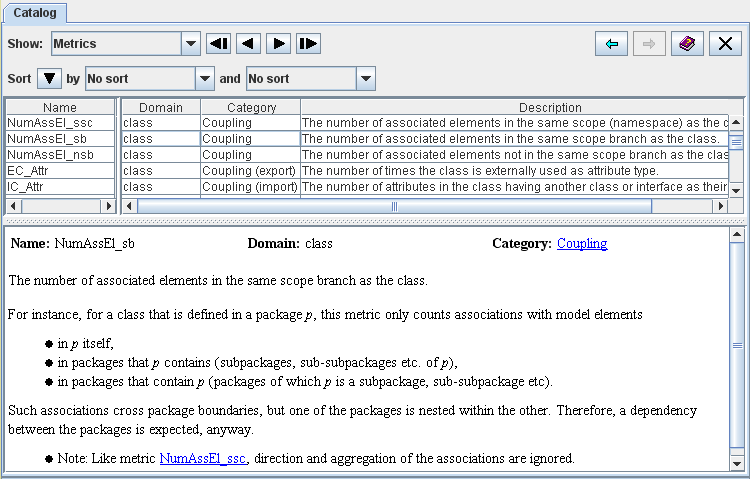Click details pane scrollbar up arrow

click(737, 234)
